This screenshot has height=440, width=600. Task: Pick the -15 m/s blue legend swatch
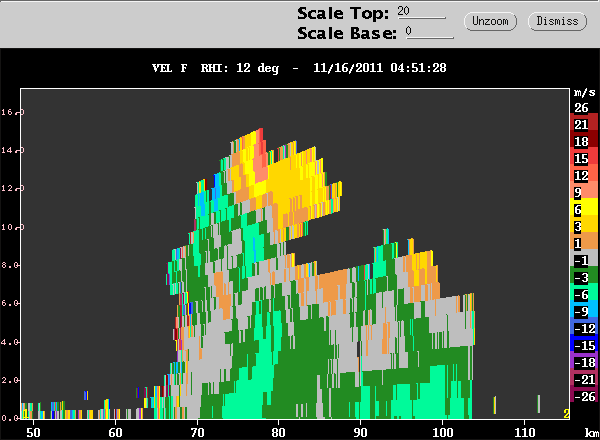(x=584, y=345)
